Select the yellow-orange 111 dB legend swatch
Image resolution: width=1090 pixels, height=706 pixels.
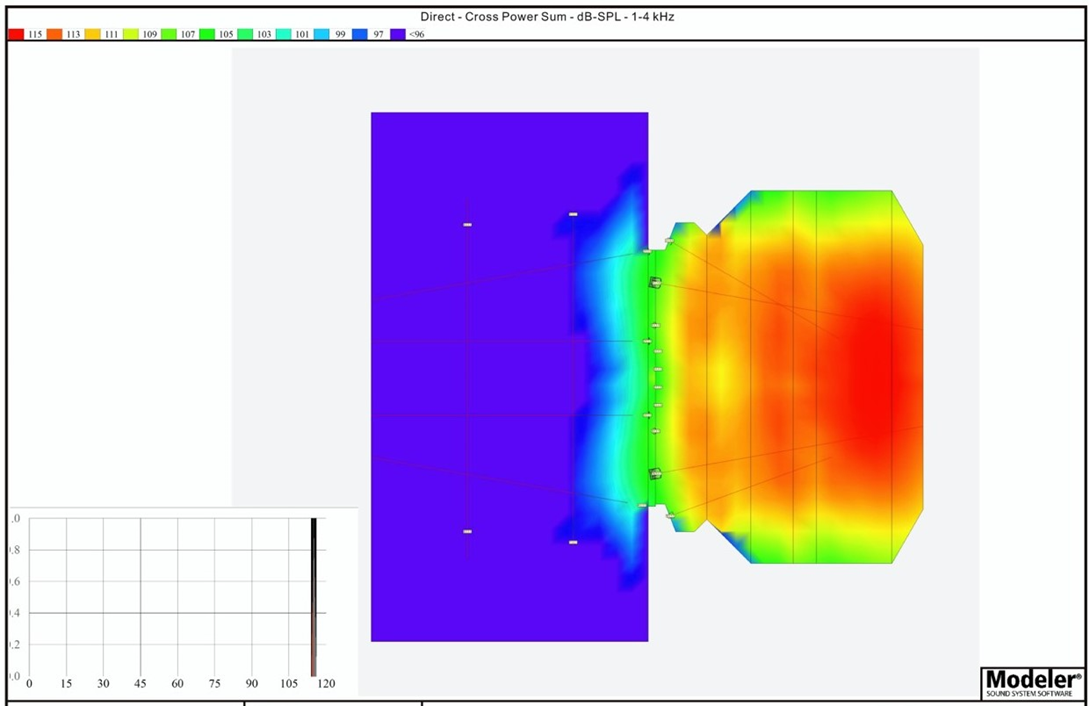coord(92,34)
